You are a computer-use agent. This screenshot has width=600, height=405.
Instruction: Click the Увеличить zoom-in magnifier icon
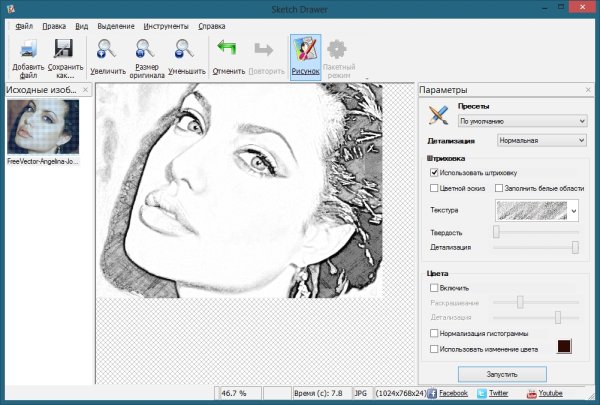[x=108, y=50]
